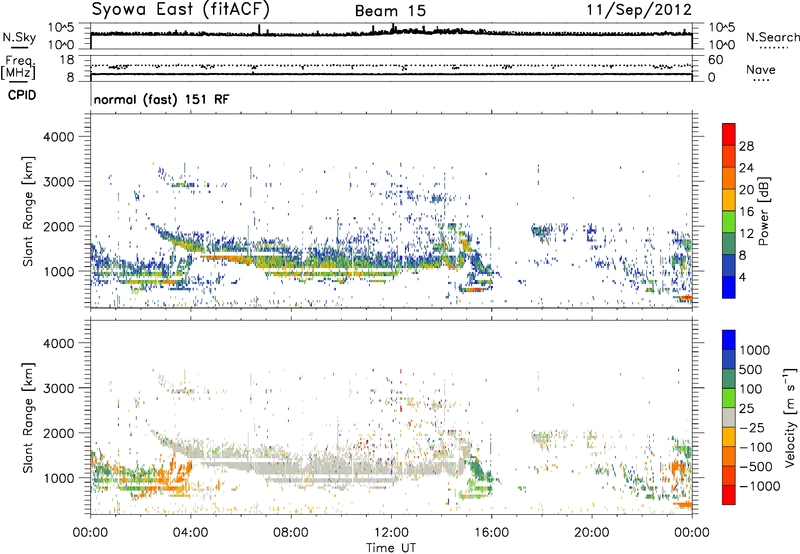
Task: Click the "-25" label on Velocity color bar
Action: coord(752,428)
